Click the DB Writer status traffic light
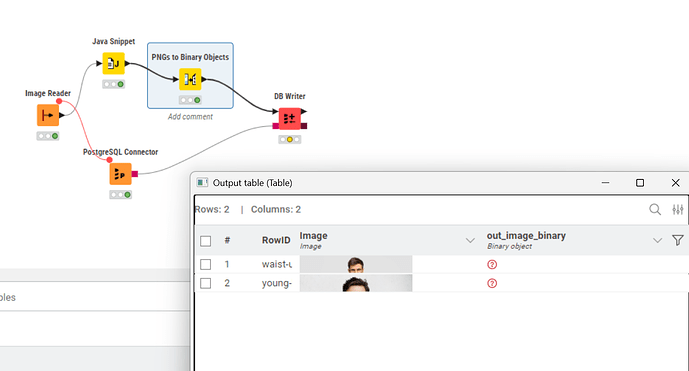 290,140
